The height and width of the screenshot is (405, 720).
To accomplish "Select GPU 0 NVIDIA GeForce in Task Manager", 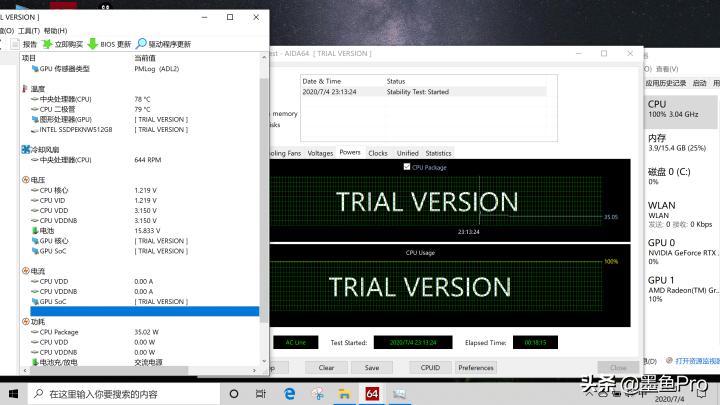I will (x=681, y=251).
